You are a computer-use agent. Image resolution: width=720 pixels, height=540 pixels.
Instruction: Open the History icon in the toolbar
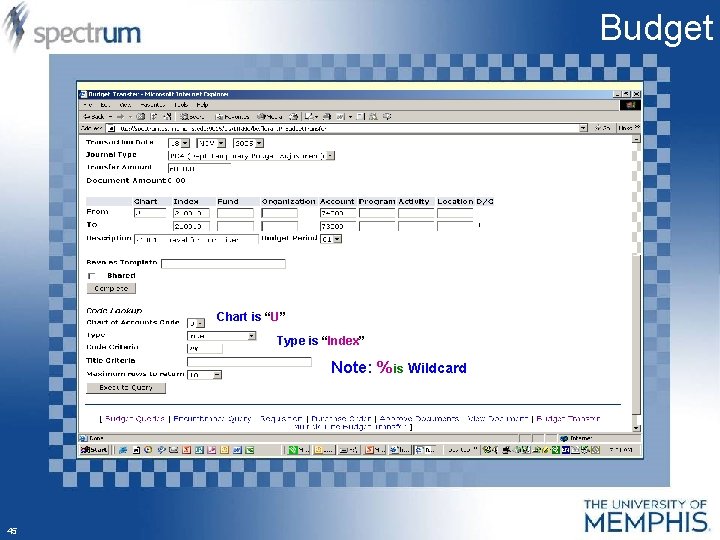click(293, 117)
